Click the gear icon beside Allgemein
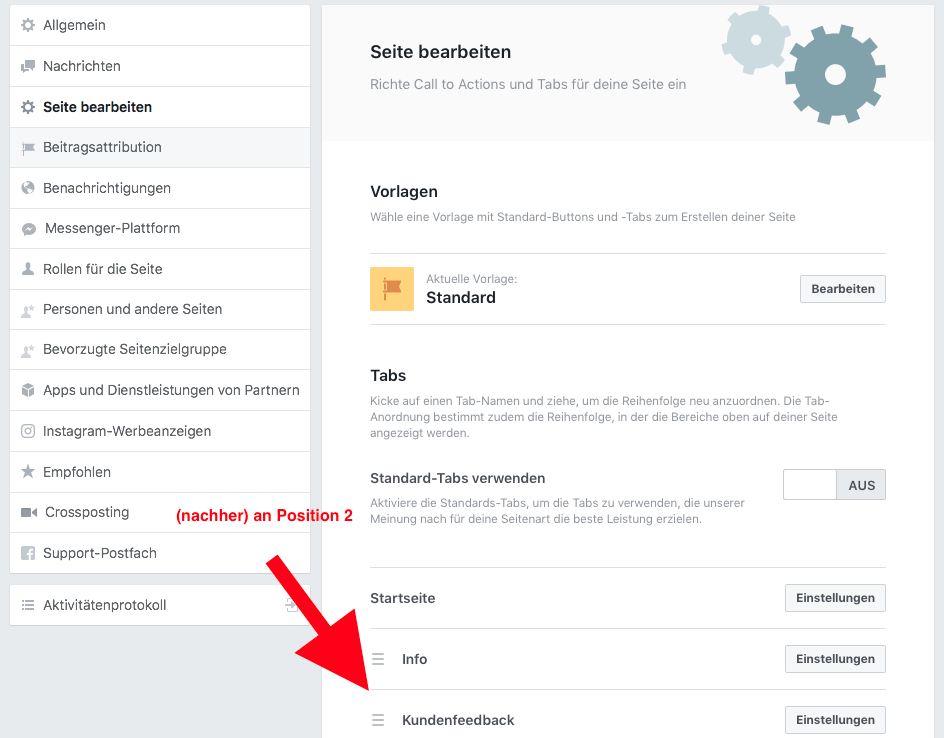 point(28,25)
